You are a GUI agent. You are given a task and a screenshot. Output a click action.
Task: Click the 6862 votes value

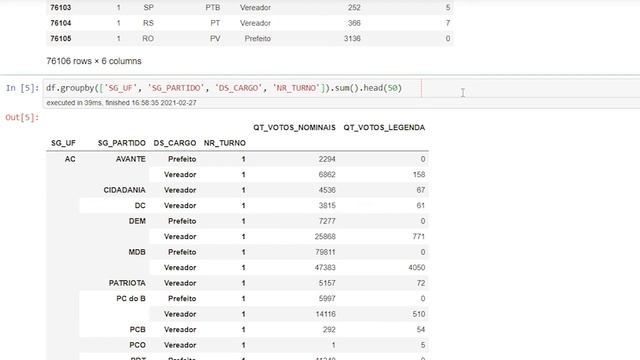pos(327,175)
